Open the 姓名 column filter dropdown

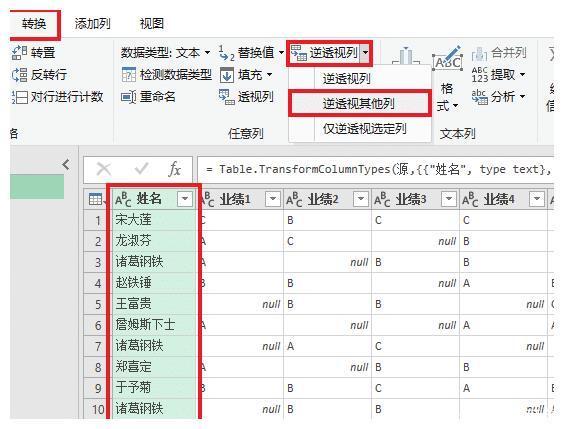tap(185, 198)
